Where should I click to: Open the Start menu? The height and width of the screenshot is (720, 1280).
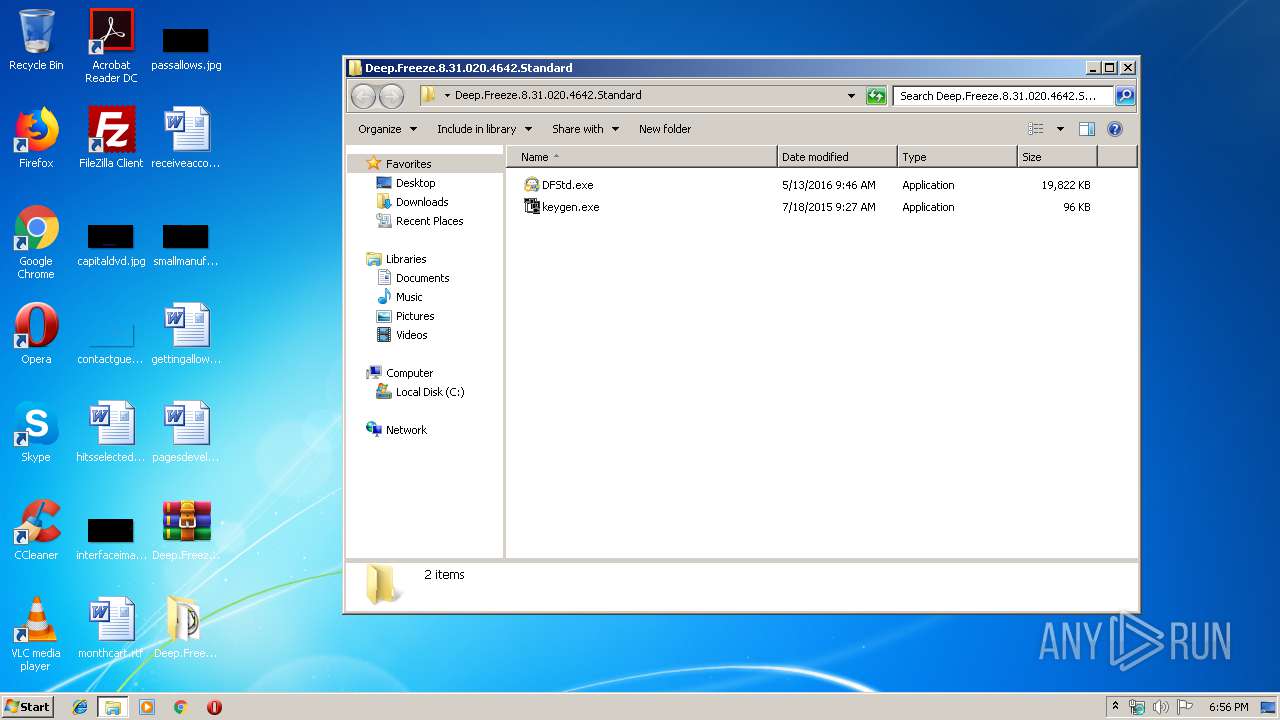(28, 707)
